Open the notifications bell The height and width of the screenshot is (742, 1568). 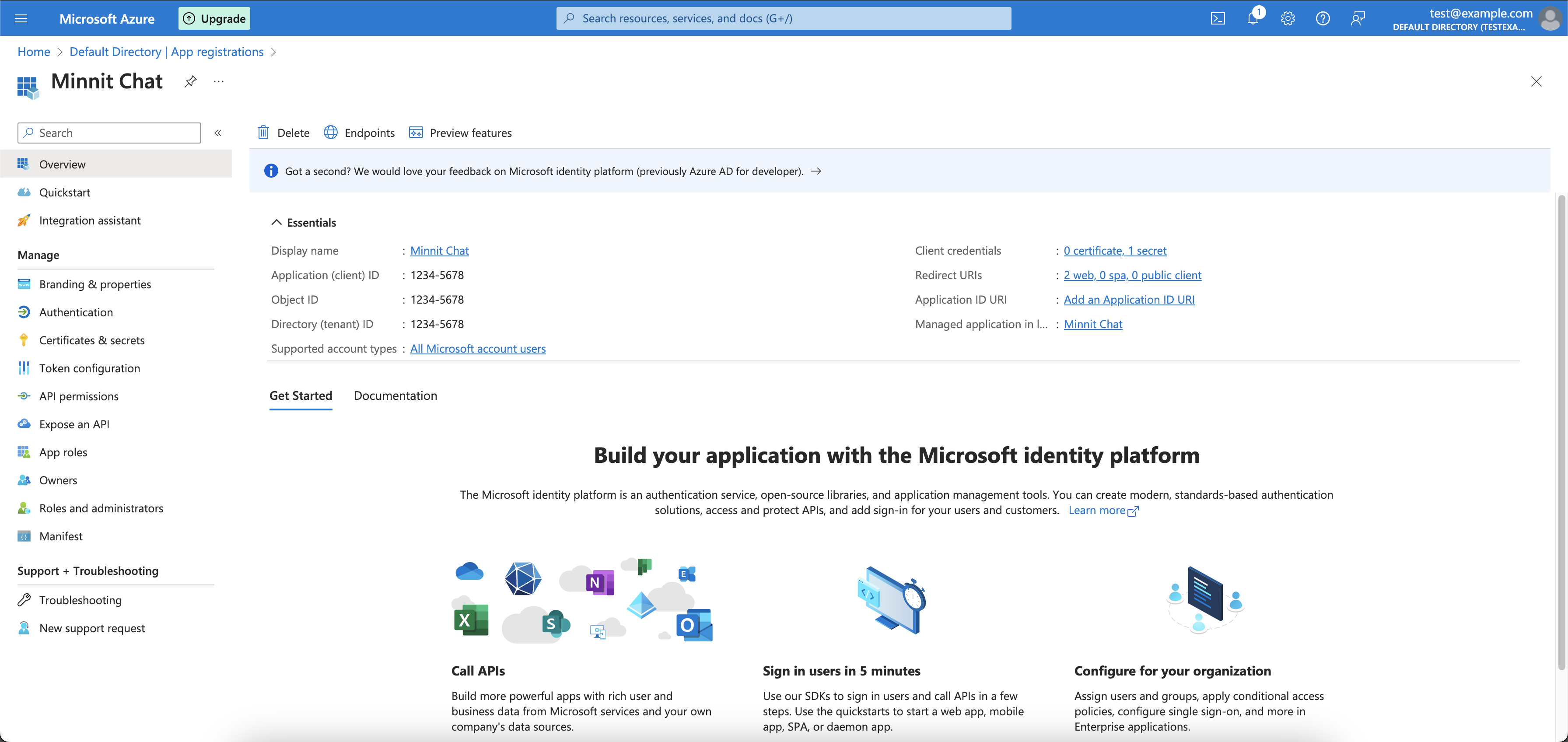(x=1253, y=18)
